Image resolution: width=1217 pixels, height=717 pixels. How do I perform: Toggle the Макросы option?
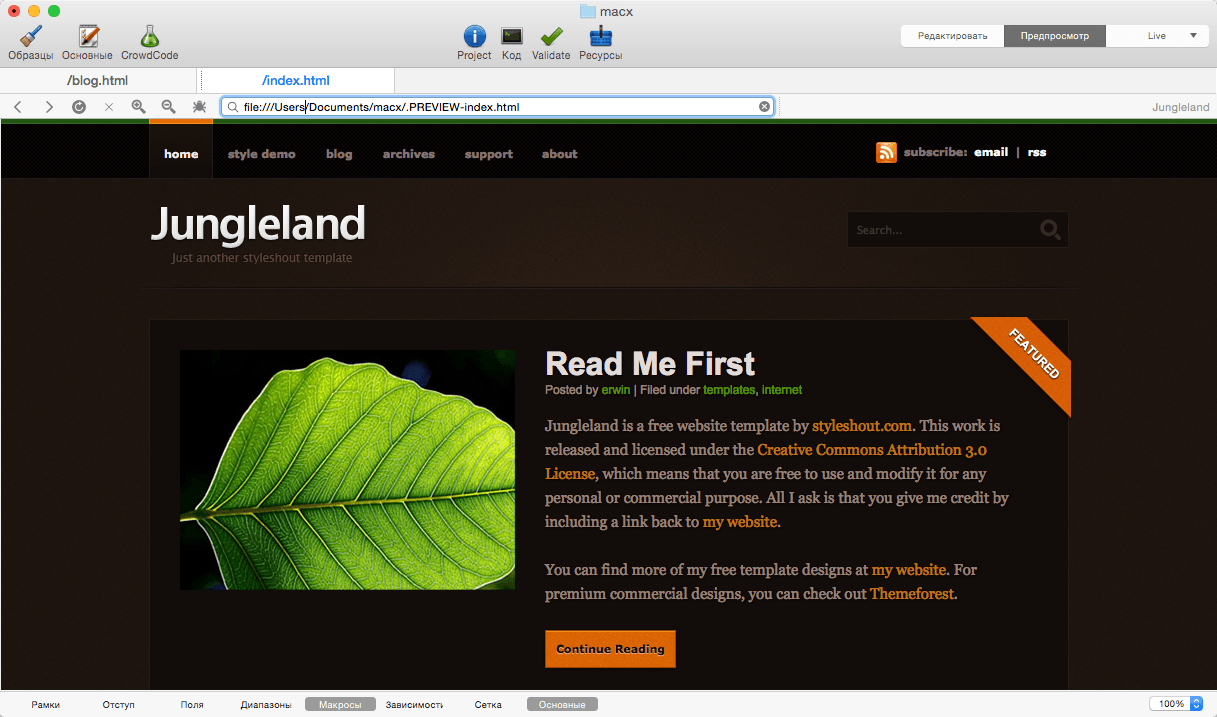340,705
